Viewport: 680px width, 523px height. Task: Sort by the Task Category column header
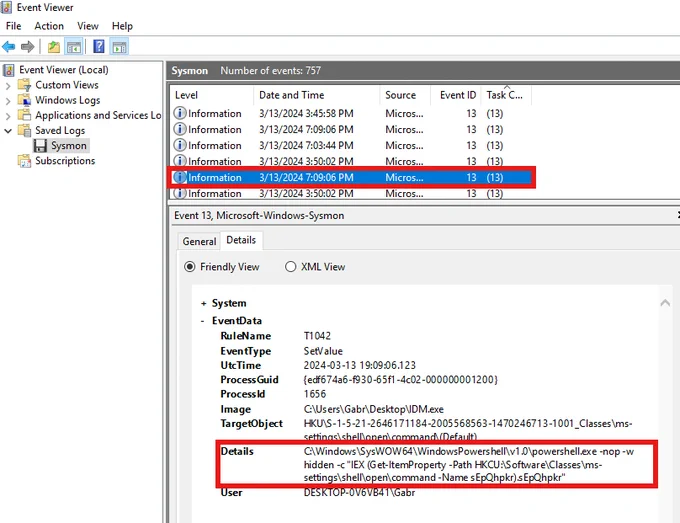(506, 95)
